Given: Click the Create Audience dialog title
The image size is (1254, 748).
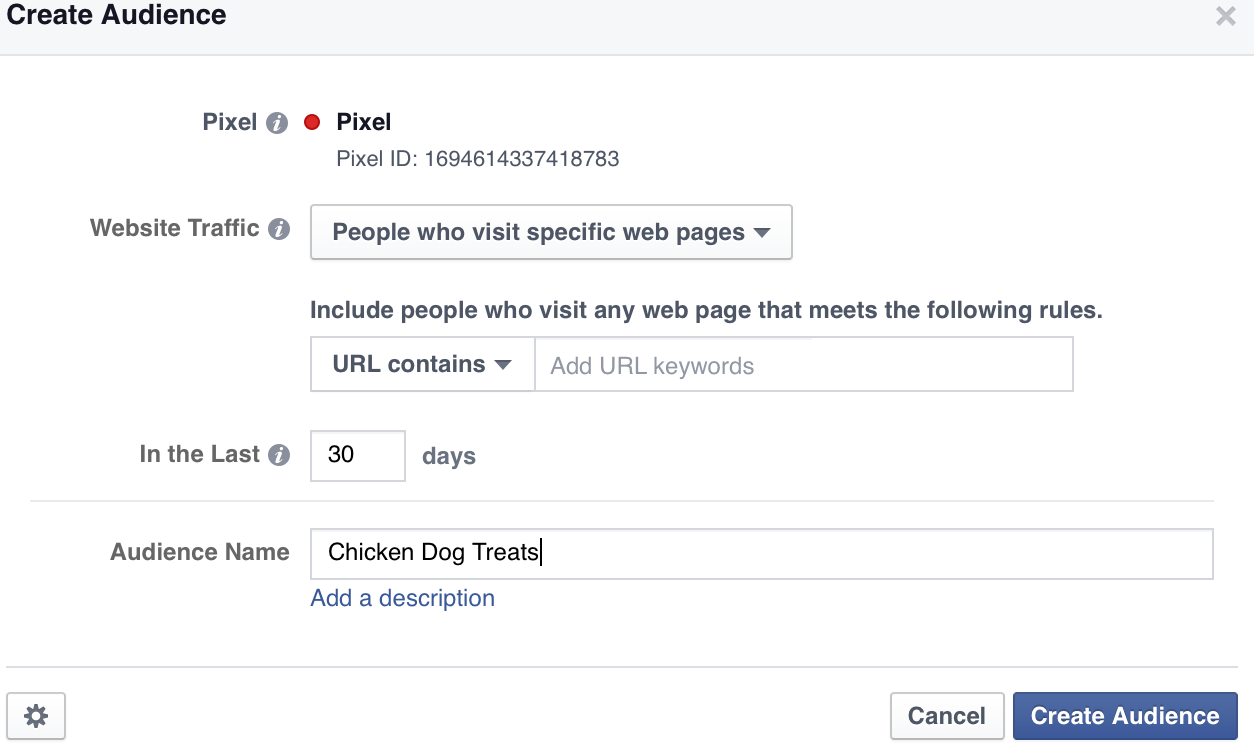Looking at the screenshot, I should pyautogui.click(x=117, y=15).
